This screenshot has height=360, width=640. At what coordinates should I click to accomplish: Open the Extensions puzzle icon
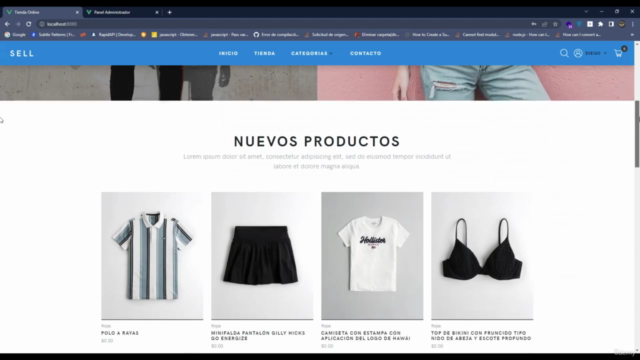[x=600, y=24]
